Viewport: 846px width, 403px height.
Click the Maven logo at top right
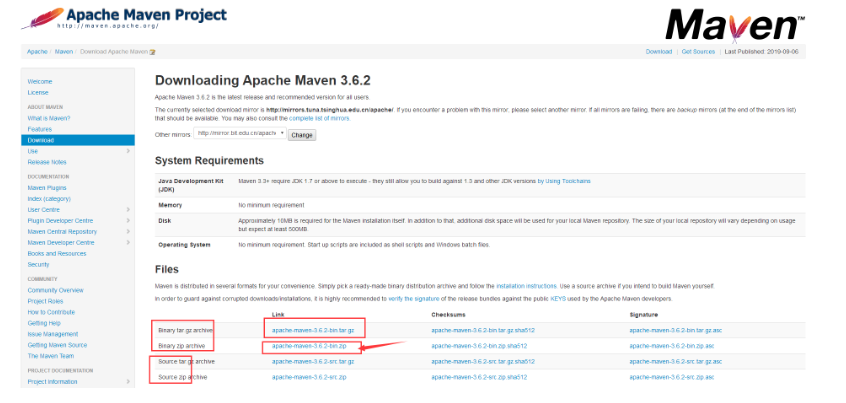(735, 25)
